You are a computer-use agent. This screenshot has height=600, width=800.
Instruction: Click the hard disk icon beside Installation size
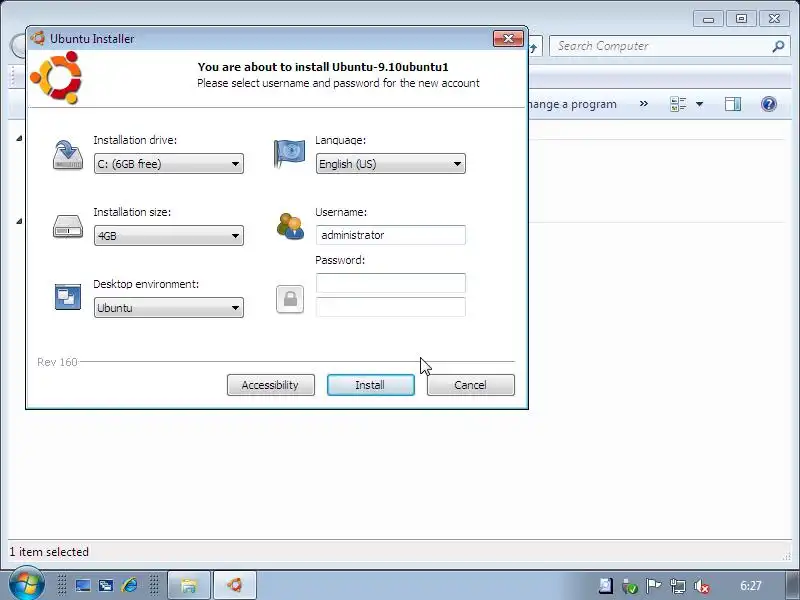(68, 227)
